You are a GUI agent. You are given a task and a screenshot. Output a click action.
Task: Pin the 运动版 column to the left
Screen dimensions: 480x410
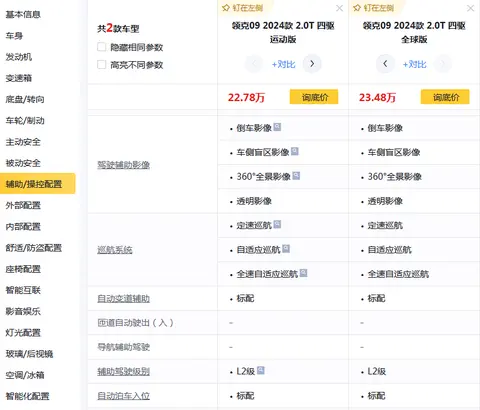click(x=243, y=8)
